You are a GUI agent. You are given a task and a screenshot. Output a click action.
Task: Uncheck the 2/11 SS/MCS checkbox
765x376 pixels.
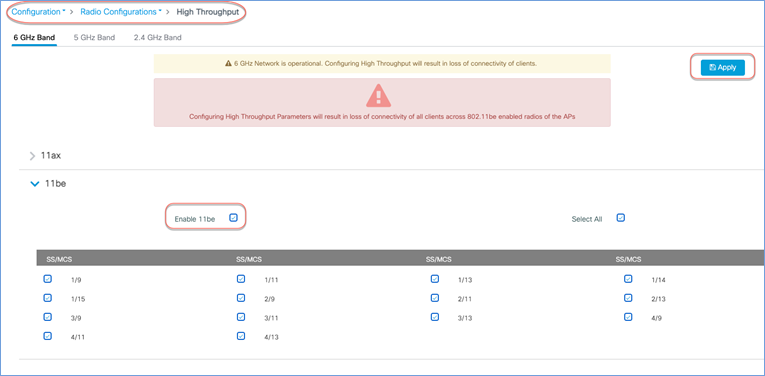[x=435, y=298]
